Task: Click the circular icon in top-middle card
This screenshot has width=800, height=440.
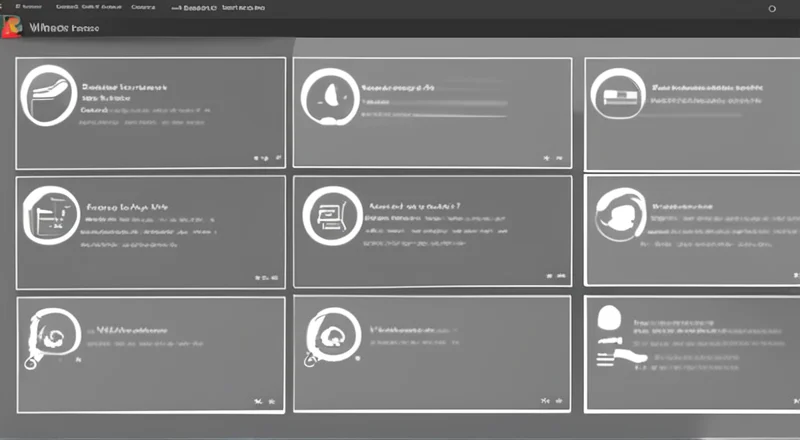Action: [330, 98]
